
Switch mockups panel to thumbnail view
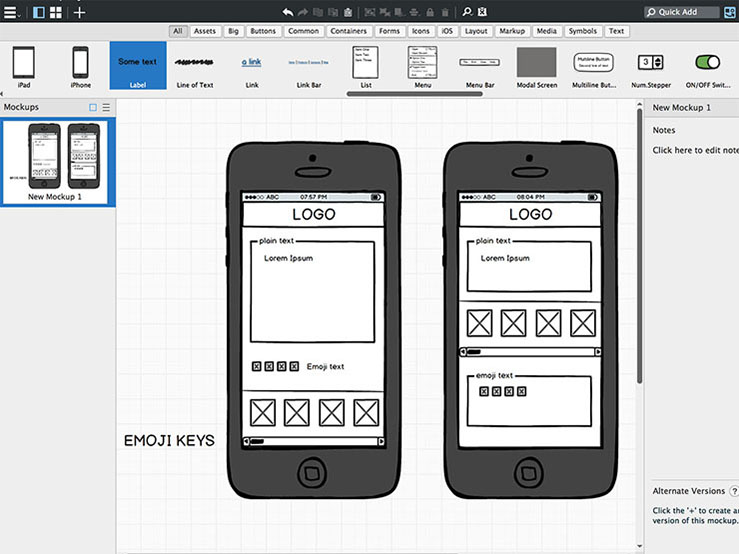click(x=93, y=107)
